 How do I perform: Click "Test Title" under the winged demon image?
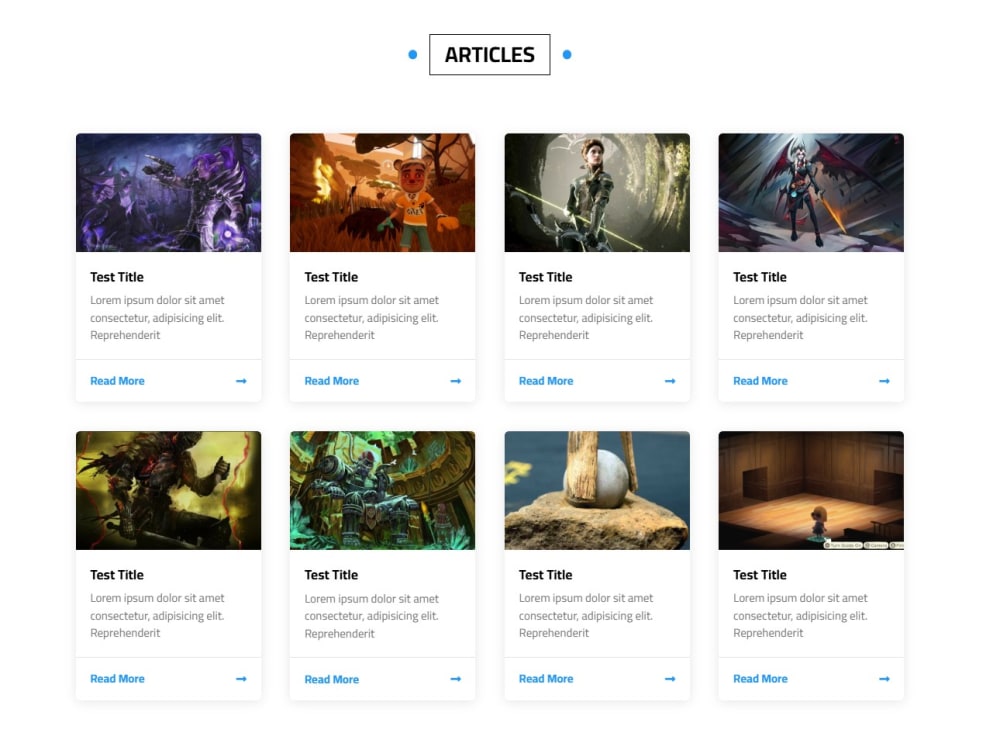coord(760,277)
